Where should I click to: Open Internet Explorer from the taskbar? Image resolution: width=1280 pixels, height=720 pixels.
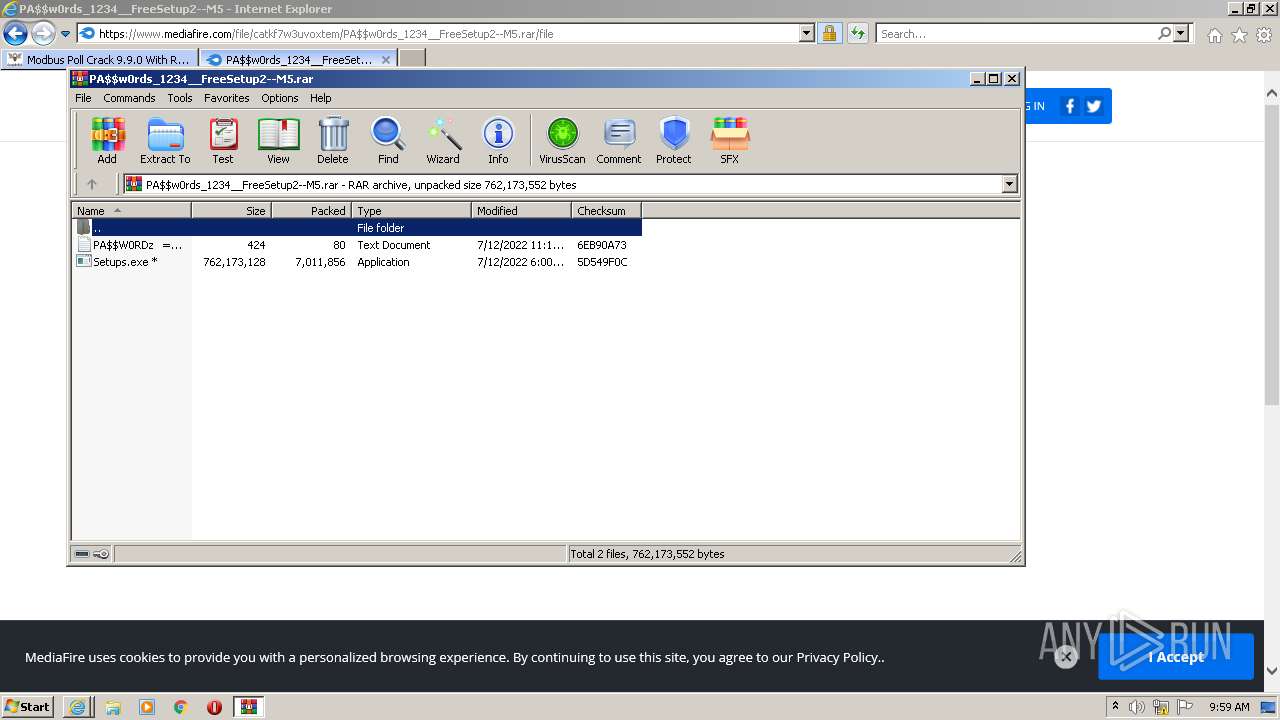pyautogui.click(x=77, y=707)
